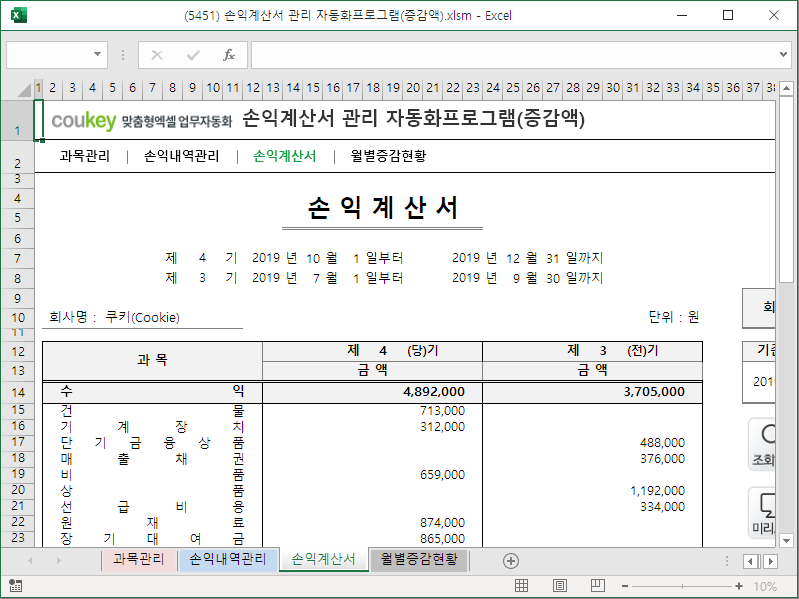Click the 10% zoom level text

click(765, 586)
